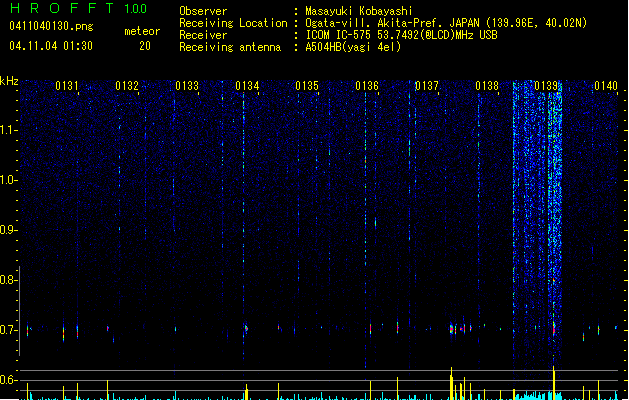The height and width of the screenshot is (400, 629).
Task: Click the 0.9 kHz axis label
Action: tap(8, 230)
